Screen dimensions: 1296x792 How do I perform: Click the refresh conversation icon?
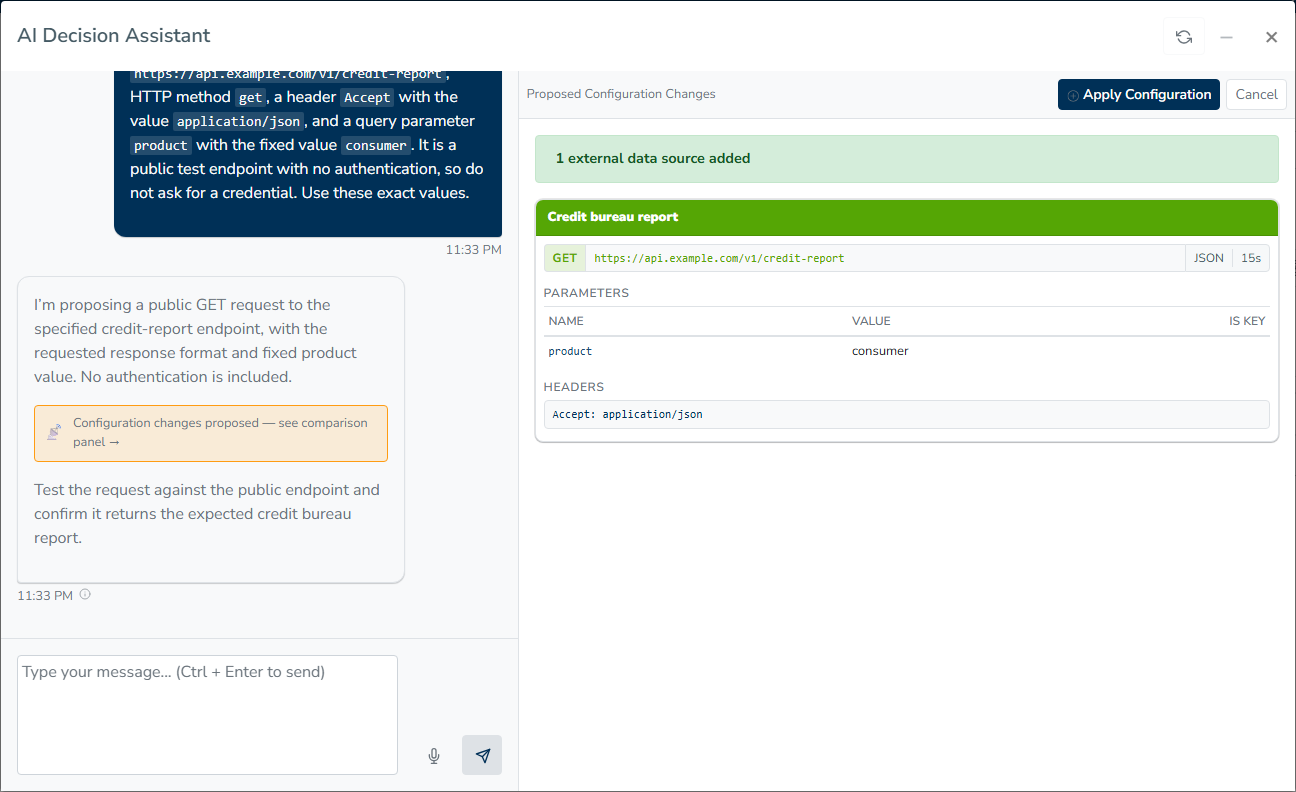coord(1184,37)
